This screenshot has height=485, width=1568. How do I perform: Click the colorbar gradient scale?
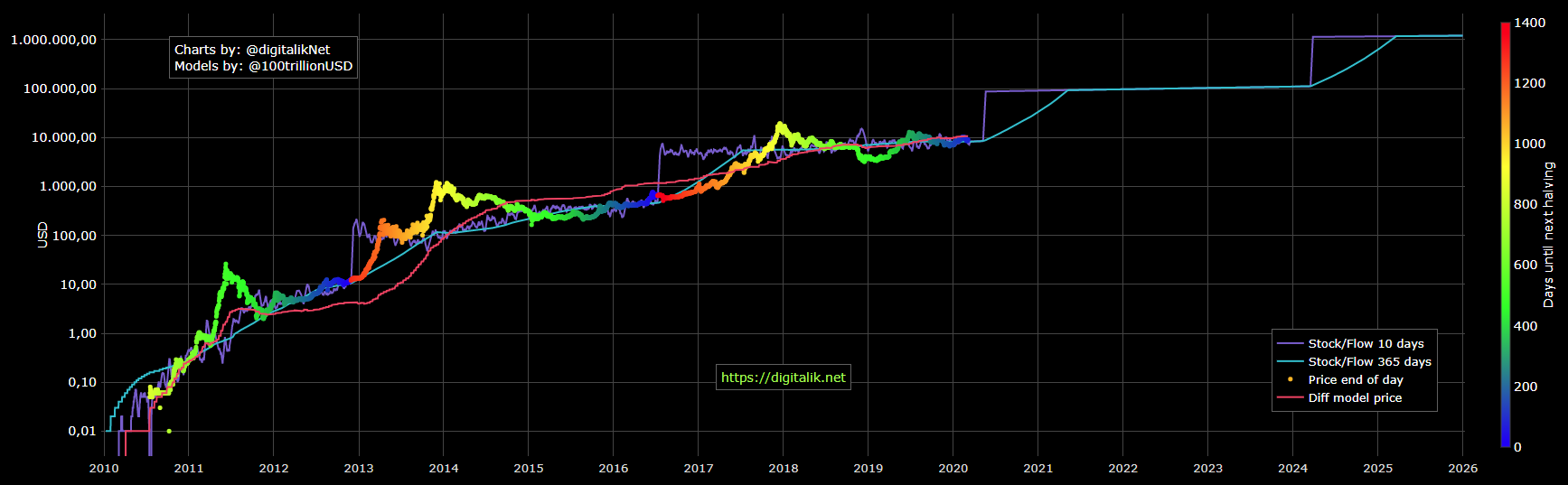point(1505,235)
